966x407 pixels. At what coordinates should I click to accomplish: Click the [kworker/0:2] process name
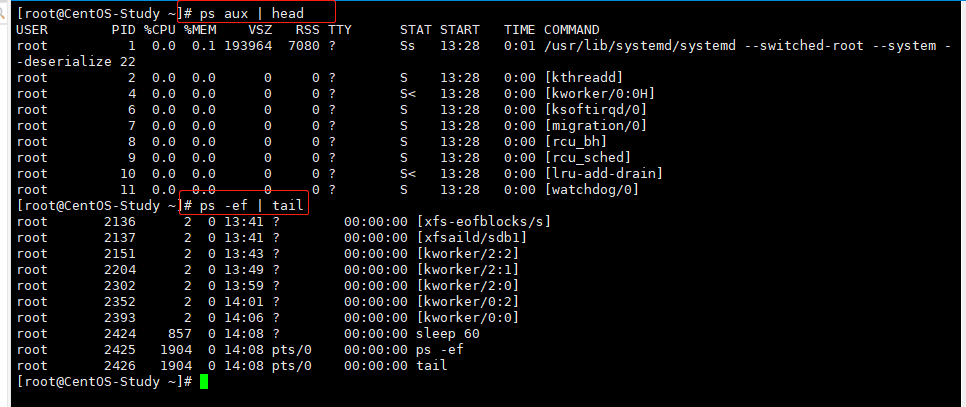468,301
